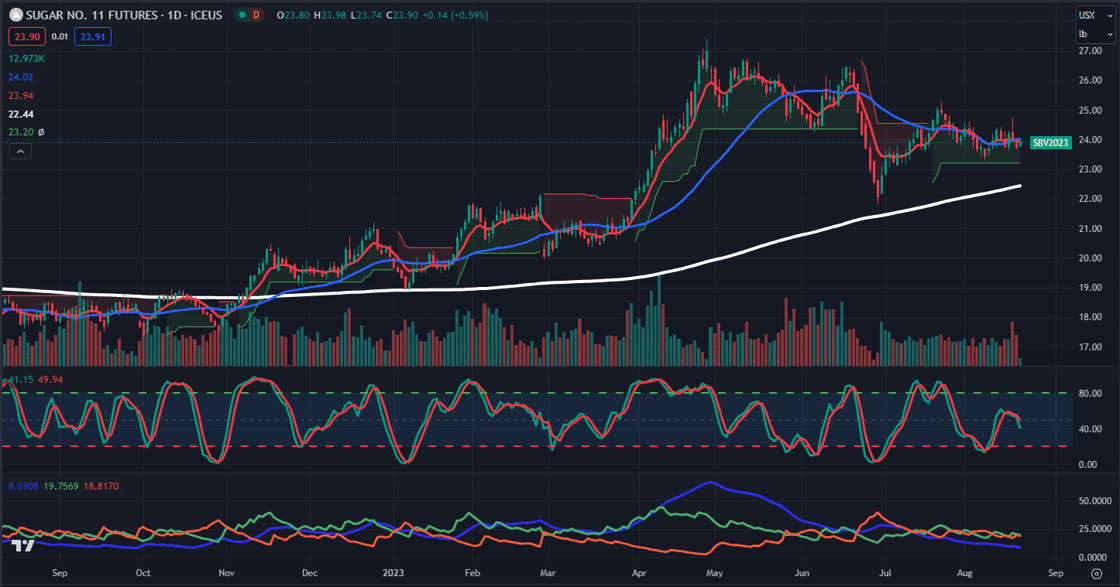Click the Oct label on time axis
The width and height of the screenshot is (1120, 587).
click(x=143, y=573)
